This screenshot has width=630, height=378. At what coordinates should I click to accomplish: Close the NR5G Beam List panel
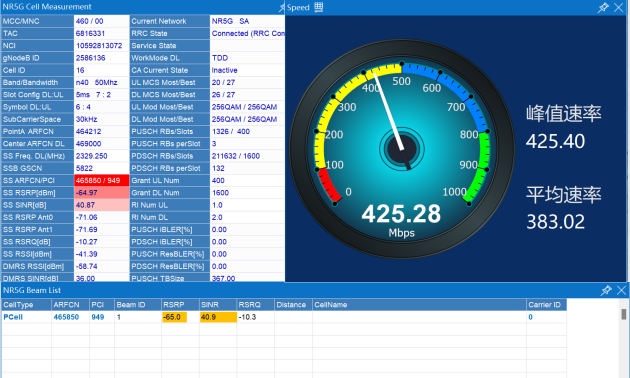tap(621, 290)
